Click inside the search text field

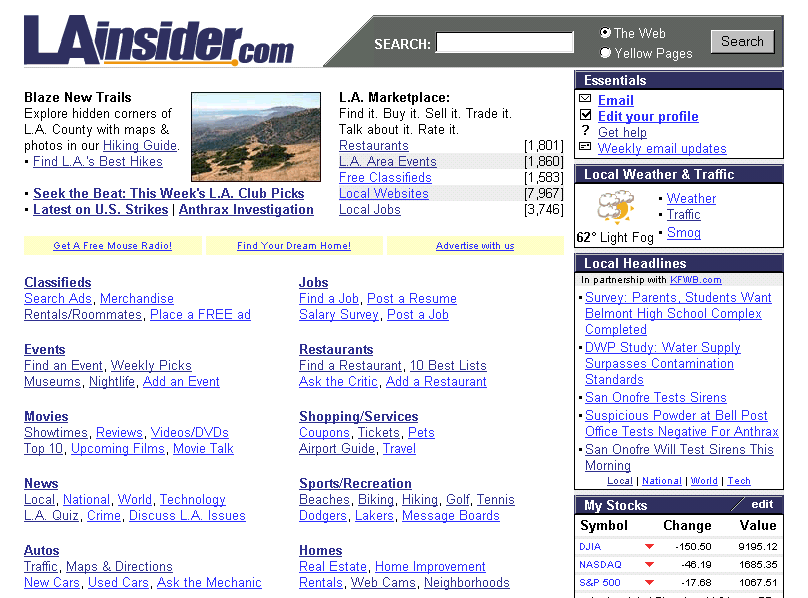point(504,43)
